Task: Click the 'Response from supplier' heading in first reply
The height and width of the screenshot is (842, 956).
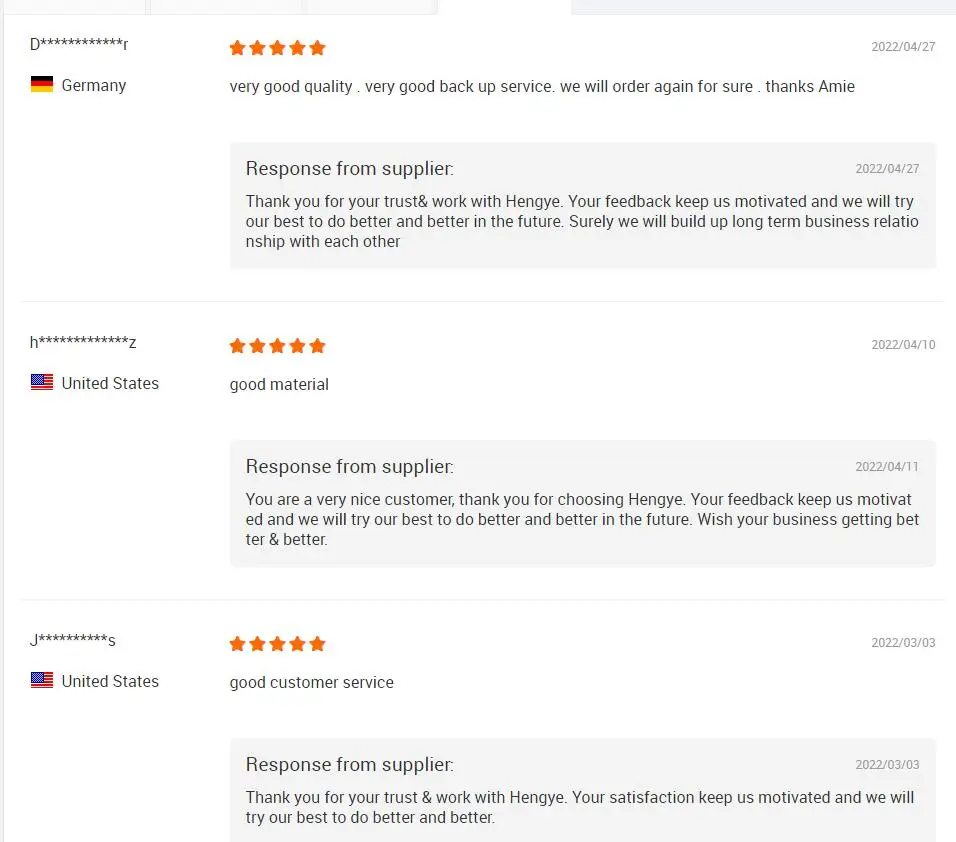Action: [349, 168]
